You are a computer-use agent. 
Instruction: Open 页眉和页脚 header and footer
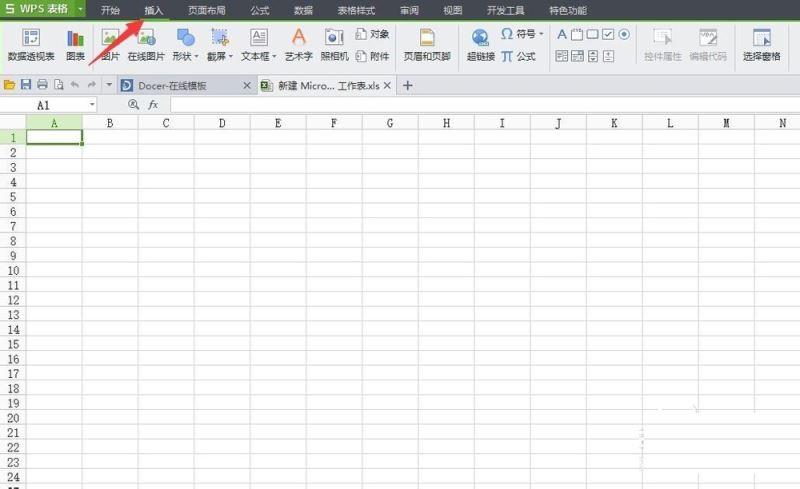[427, 45]
